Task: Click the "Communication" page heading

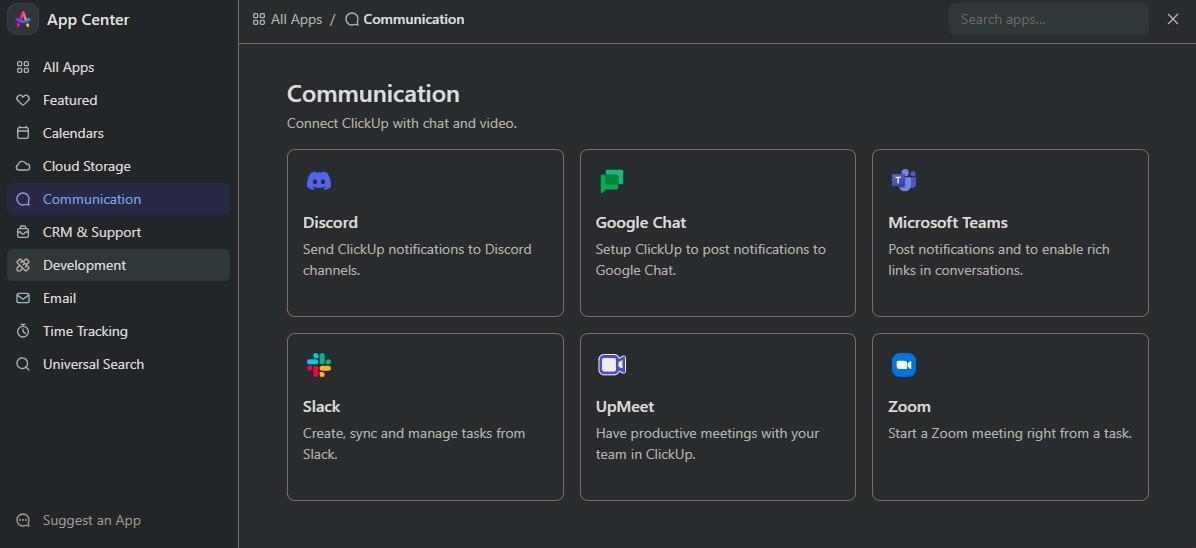Action: [373, 94]
